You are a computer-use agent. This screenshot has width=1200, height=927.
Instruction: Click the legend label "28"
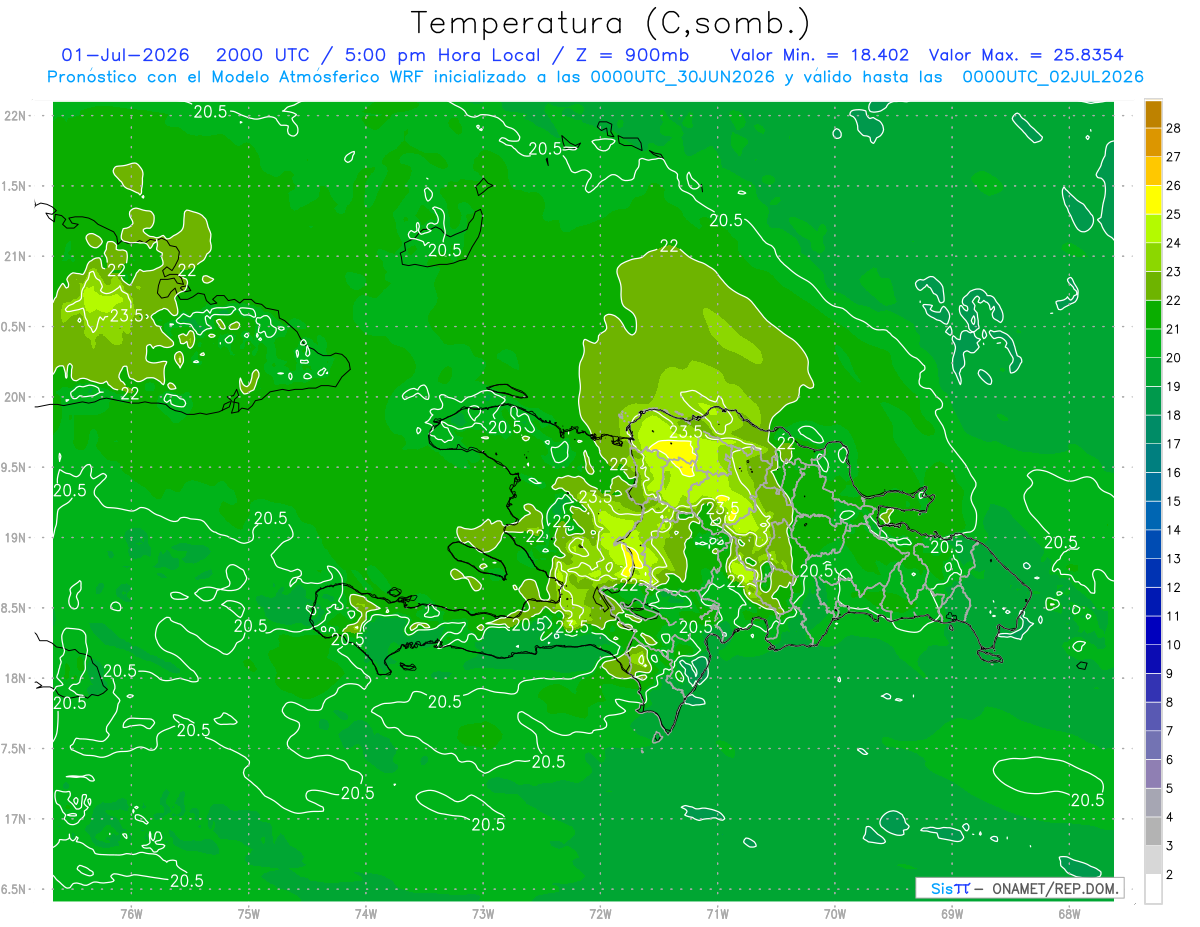1174,128
